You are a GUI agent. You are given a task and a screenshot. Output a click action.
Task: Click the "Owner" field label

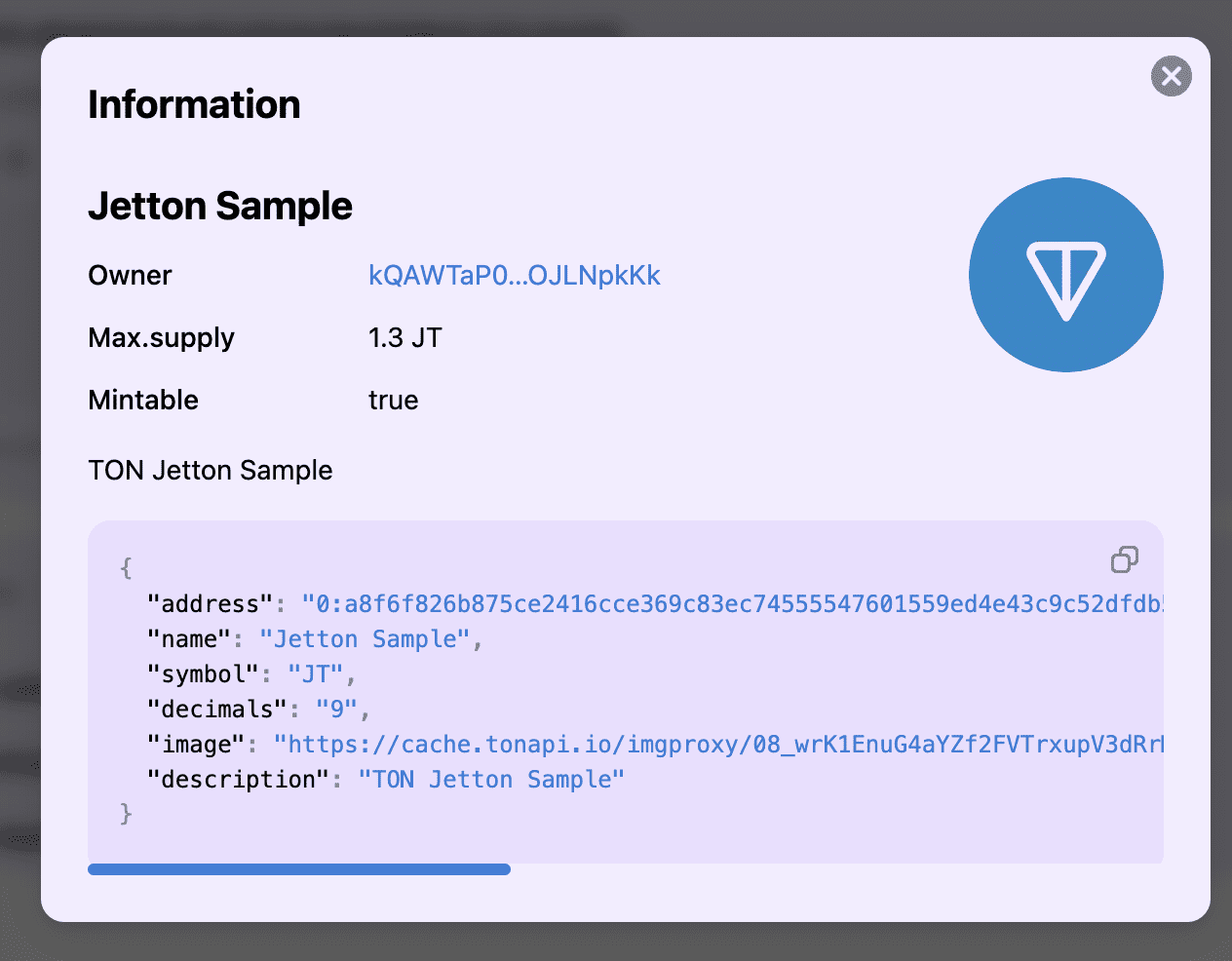pyautogui.click(x=130, y=276)
